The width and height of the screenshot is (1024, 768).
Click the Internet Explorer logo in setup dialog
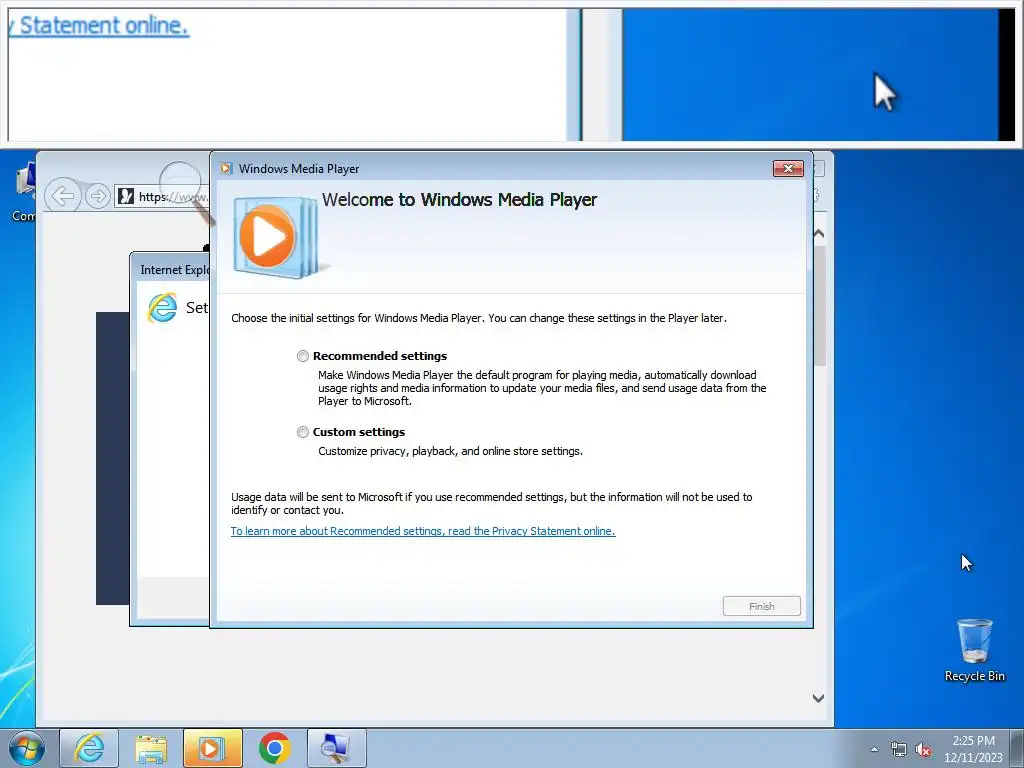(x=162, y=307)
